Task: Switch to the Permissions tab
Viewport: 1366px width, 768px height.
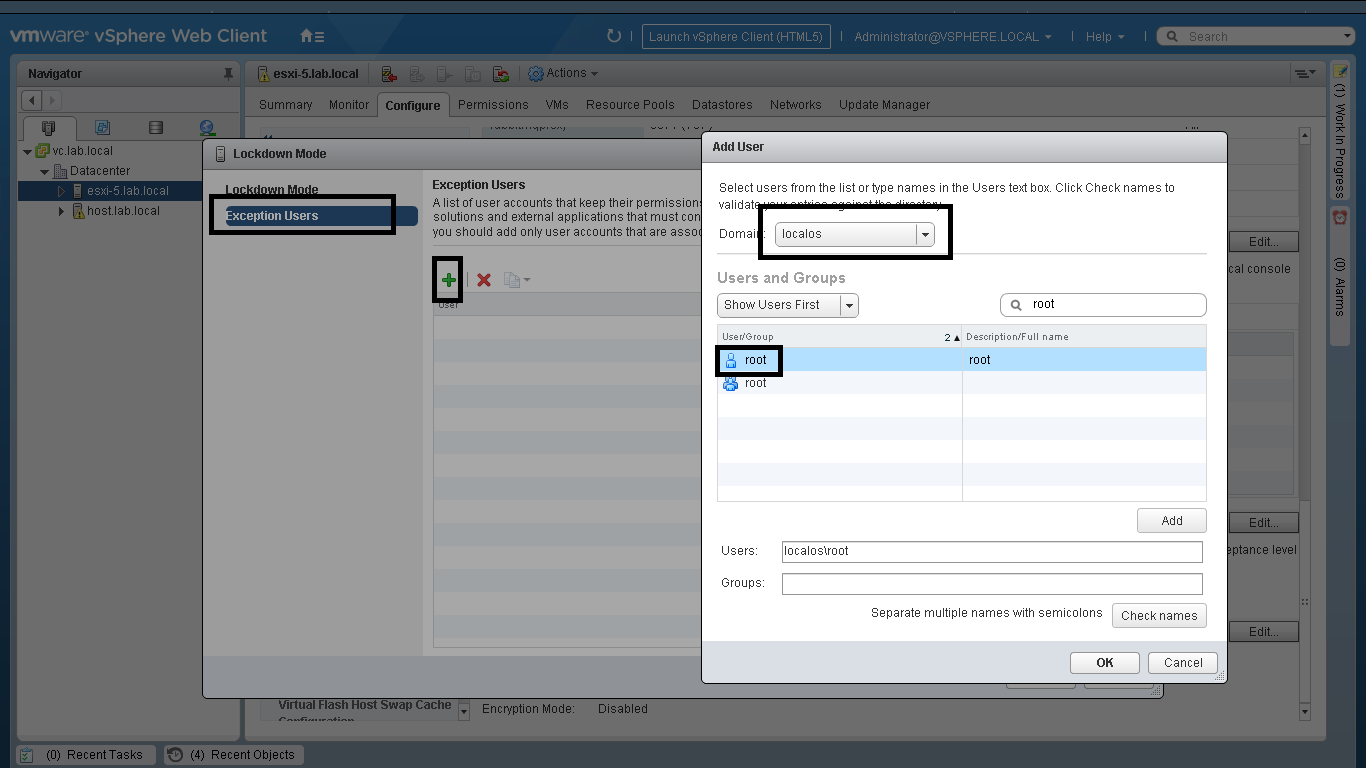Action: [x=493, y=104]
